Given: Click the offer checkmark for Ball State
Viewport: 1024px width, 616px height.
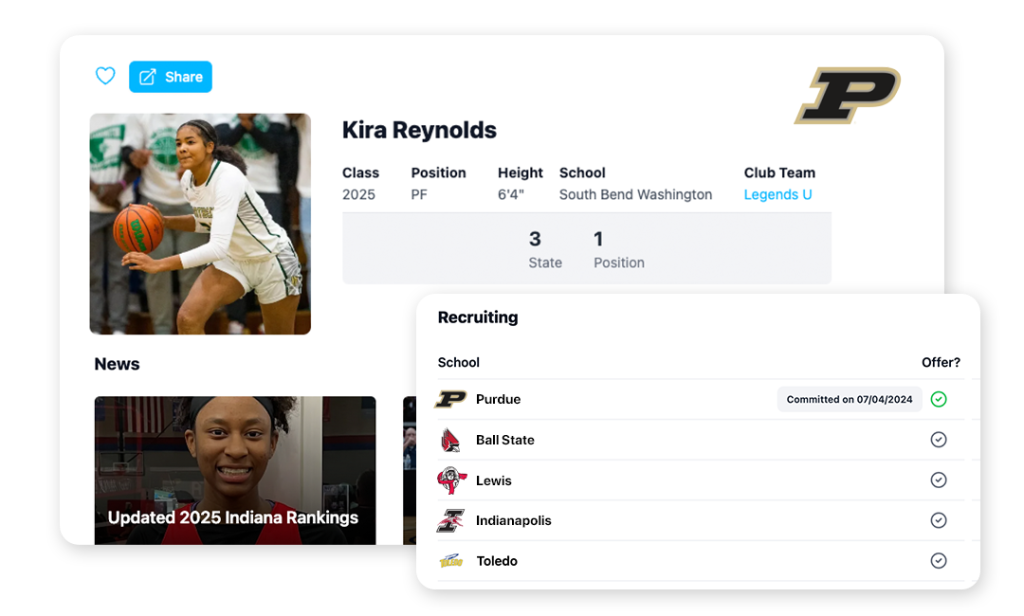Looking at the screenshot, I should coord(938,440).
